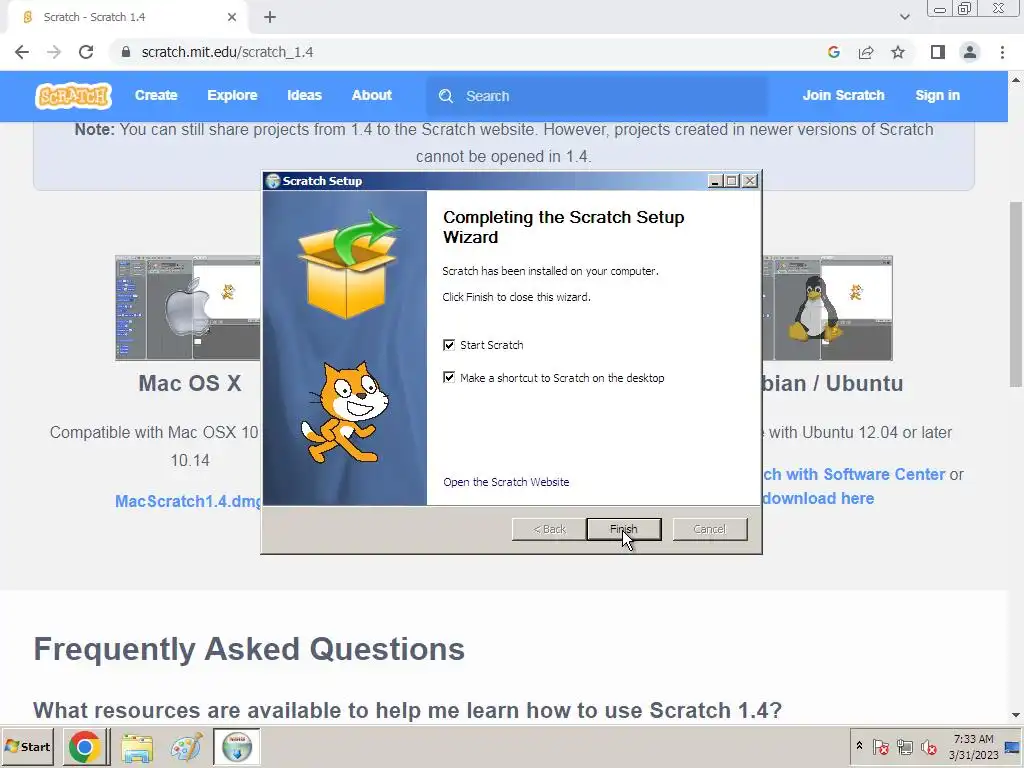Open the Explore menu item
The height and width of the screenshot is (768, 1024).
pos(232,95)
